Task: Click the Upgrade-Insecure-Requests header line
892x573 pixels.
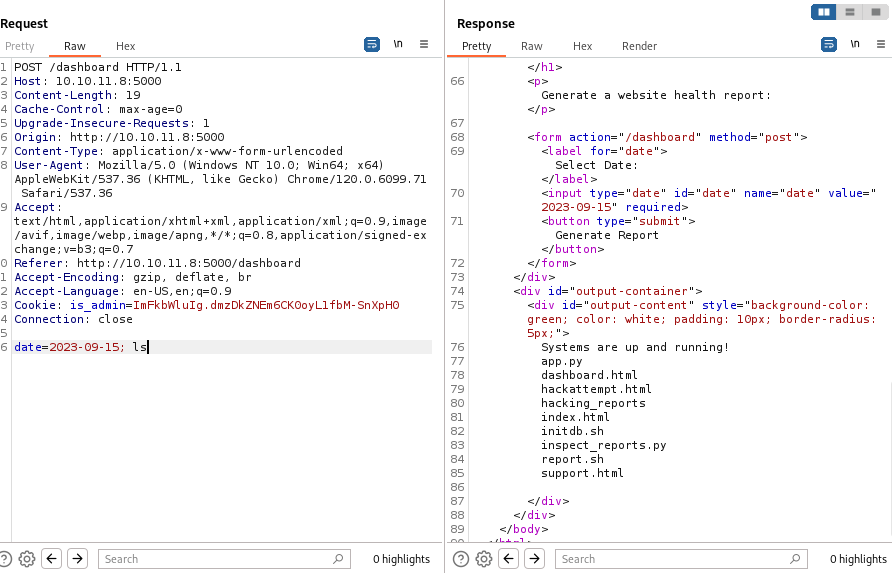Action: coord(112,123)
